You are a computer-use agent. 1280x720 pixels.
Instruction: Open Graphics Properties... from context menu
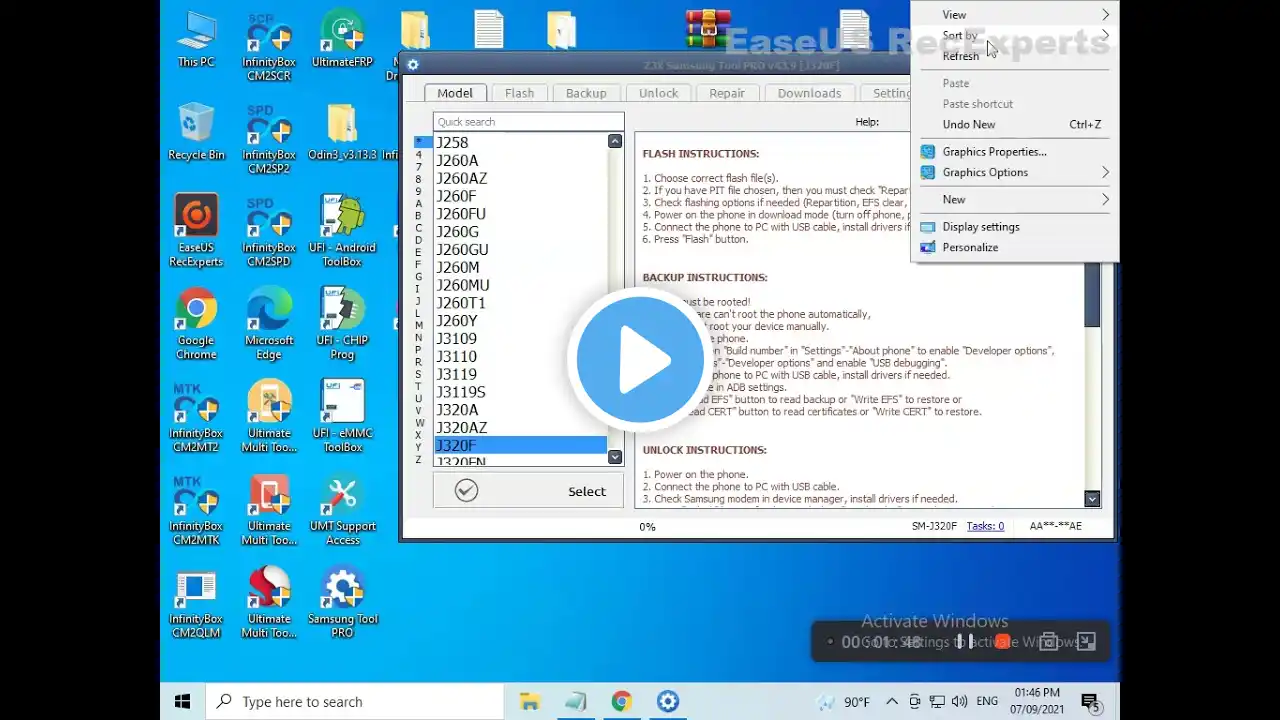(x=1015, y=151)
